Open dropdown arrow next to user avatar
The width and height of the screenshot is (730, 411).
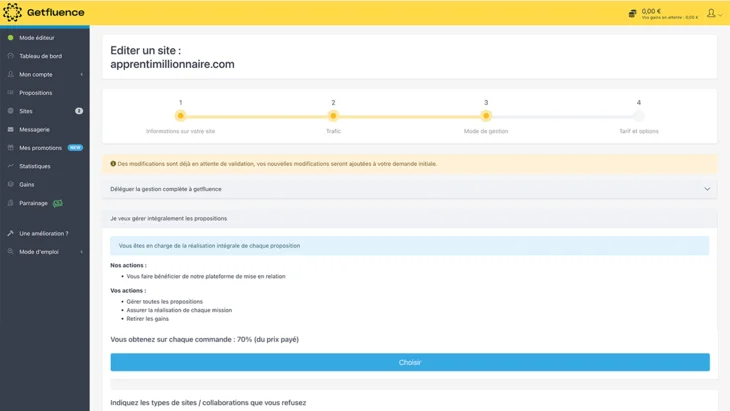[721, 14]
